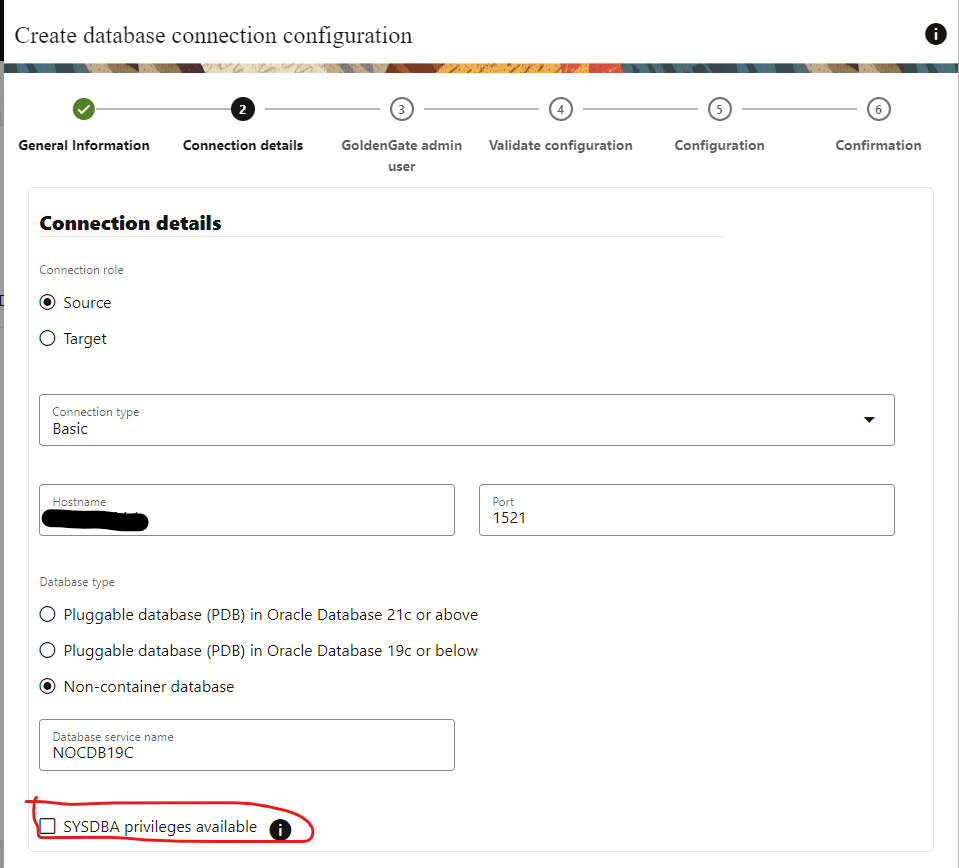
Task: Expand the Connection type dropdown arrow
Action: [x=868, y=420]
